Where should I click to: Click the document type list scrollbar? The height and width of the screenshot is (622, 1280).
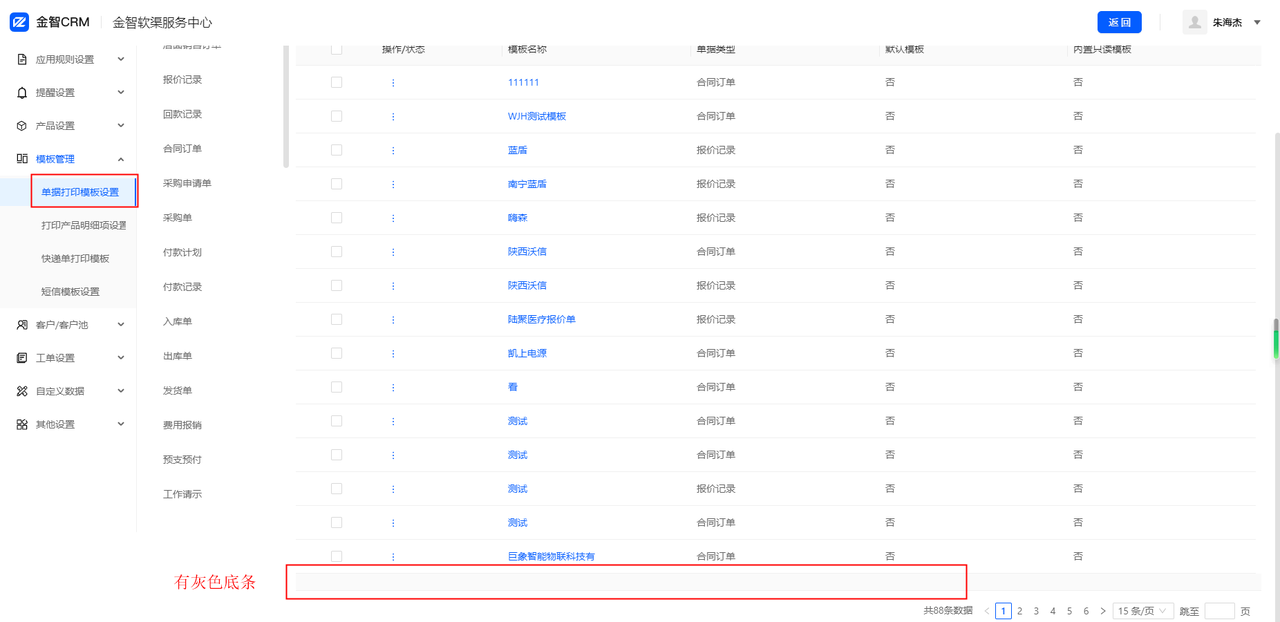point(286,105)
